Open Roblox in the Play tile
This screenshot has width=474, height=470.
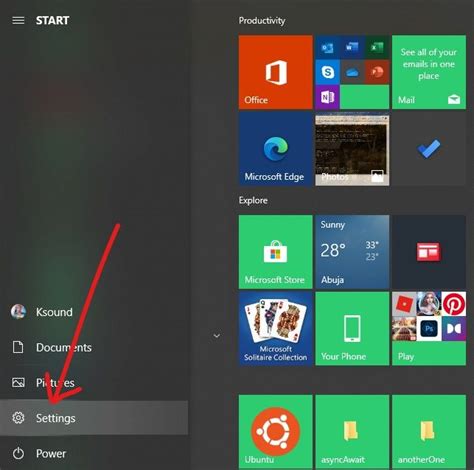(x=404, y=304)
